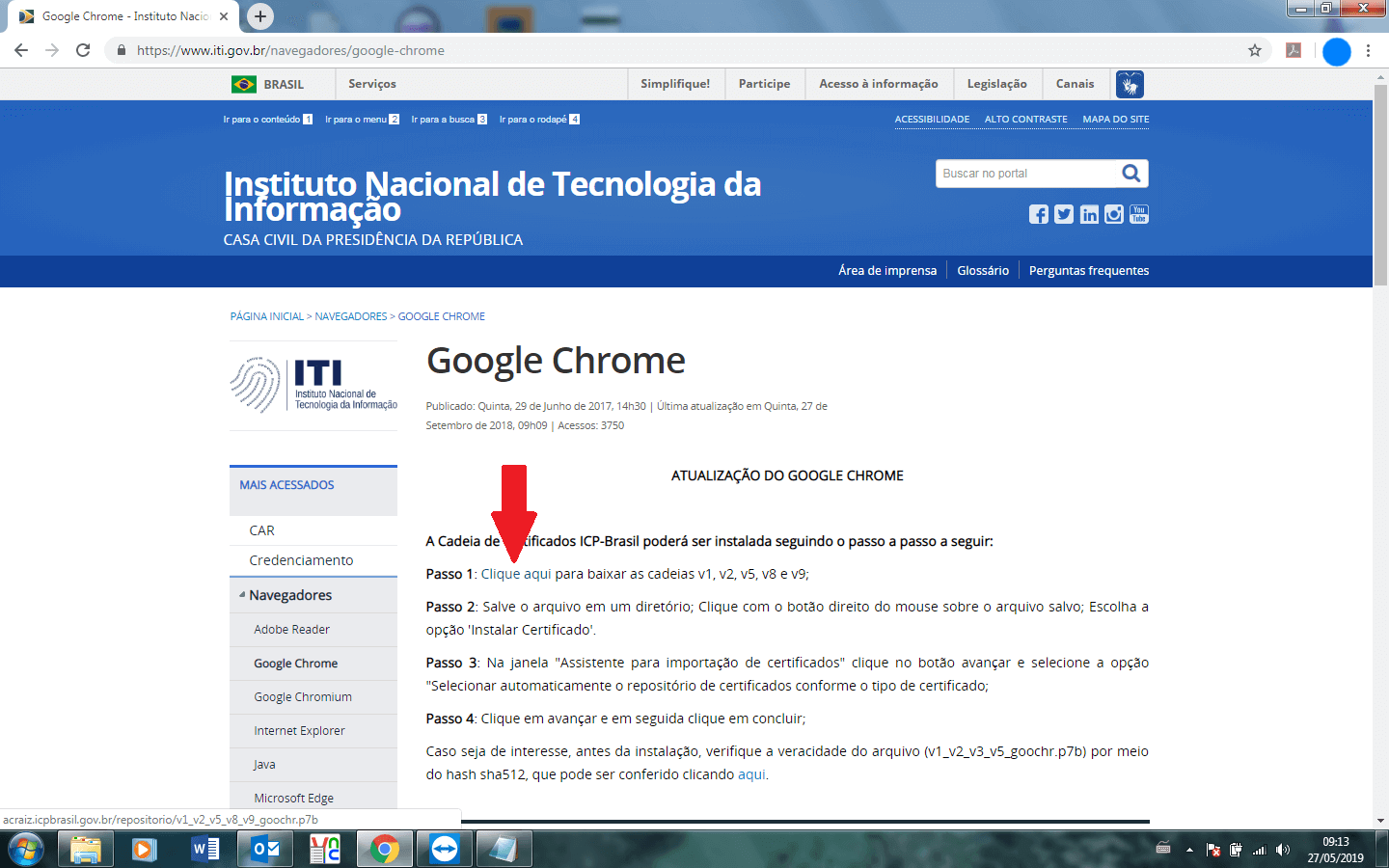Image resolution: width=1389 pixels, height=868 pixels.
Task: Click 'Clique aqui' link in Passo 1
Action: coord(516,574)
